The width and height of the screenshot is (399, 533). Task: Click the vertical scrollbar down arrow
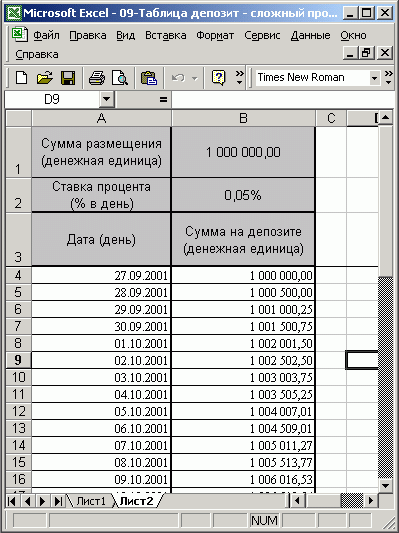pos(385,485)
